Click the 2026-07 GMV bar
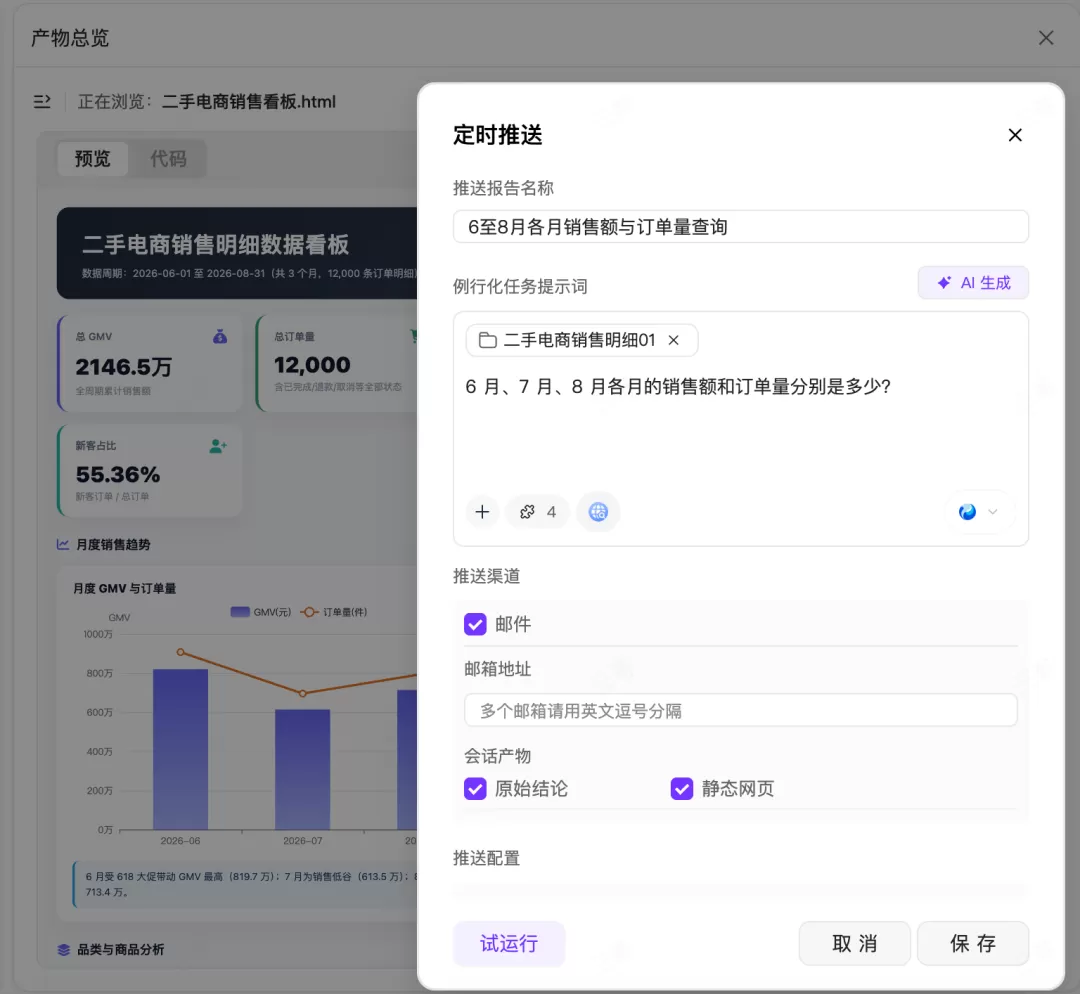The width and height of the screenshot is (1080, 994). [x=302, y=769]
